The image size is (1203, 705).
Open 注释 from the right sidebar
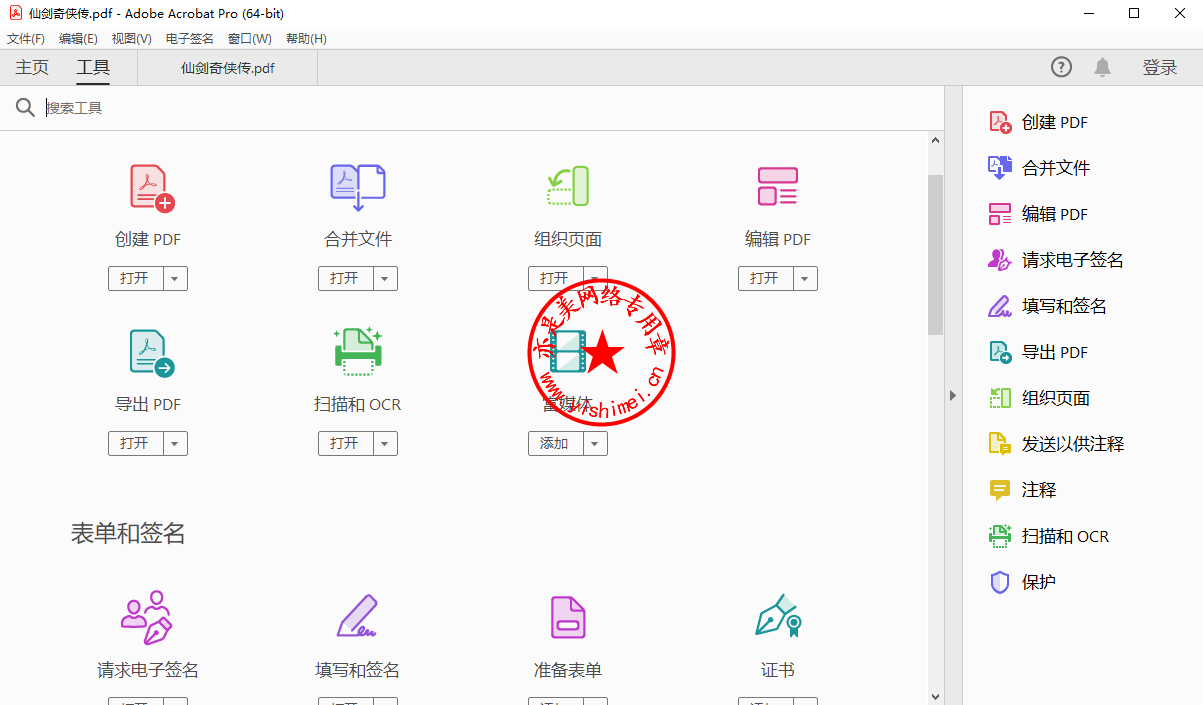click(x=1022, y=490)
